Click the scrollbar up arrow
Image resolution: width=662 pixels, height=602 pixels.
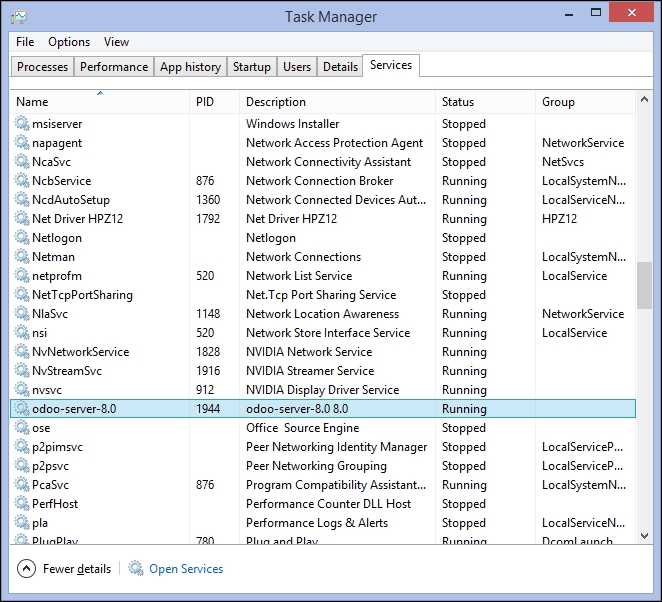click(x=644, y=100)
